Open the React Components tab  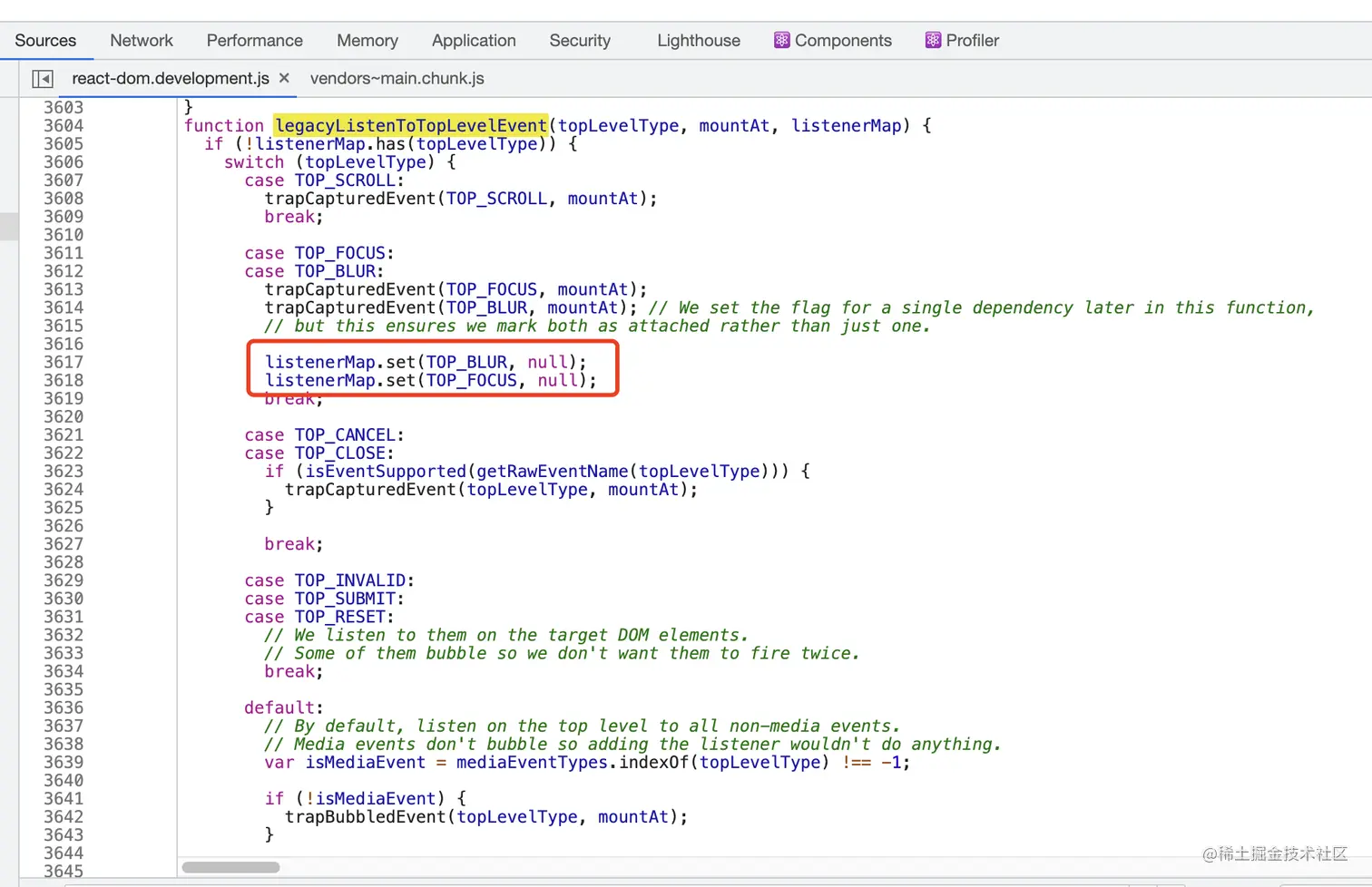pos(833,41)
